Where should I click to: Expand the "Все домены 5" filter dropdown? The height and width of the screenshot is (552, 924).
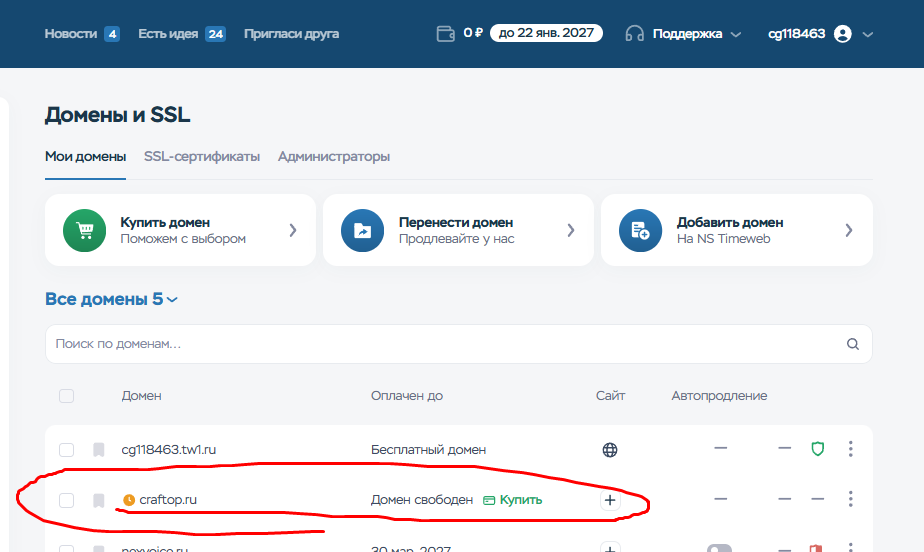(x=112, y=299)
